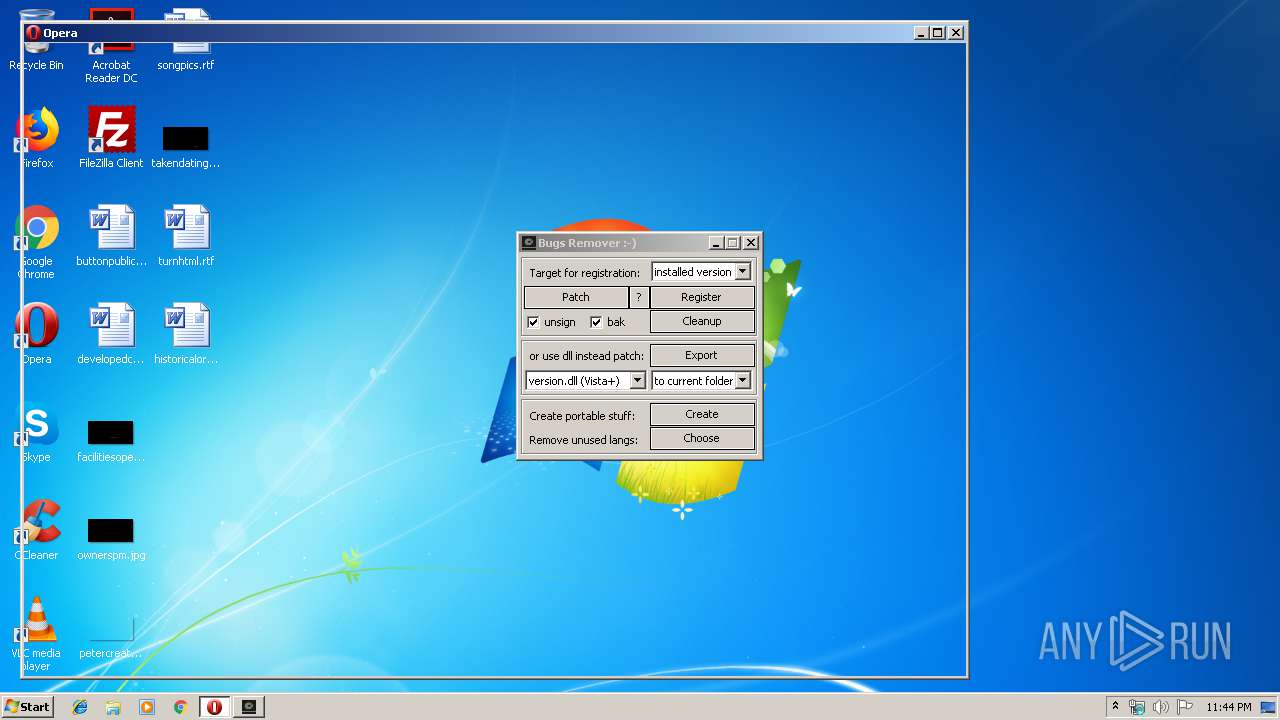Image resolution: width=1280 pixels, height=720 pixels.
Task: Maximize the Opera window
Action: tap(937, 33)
